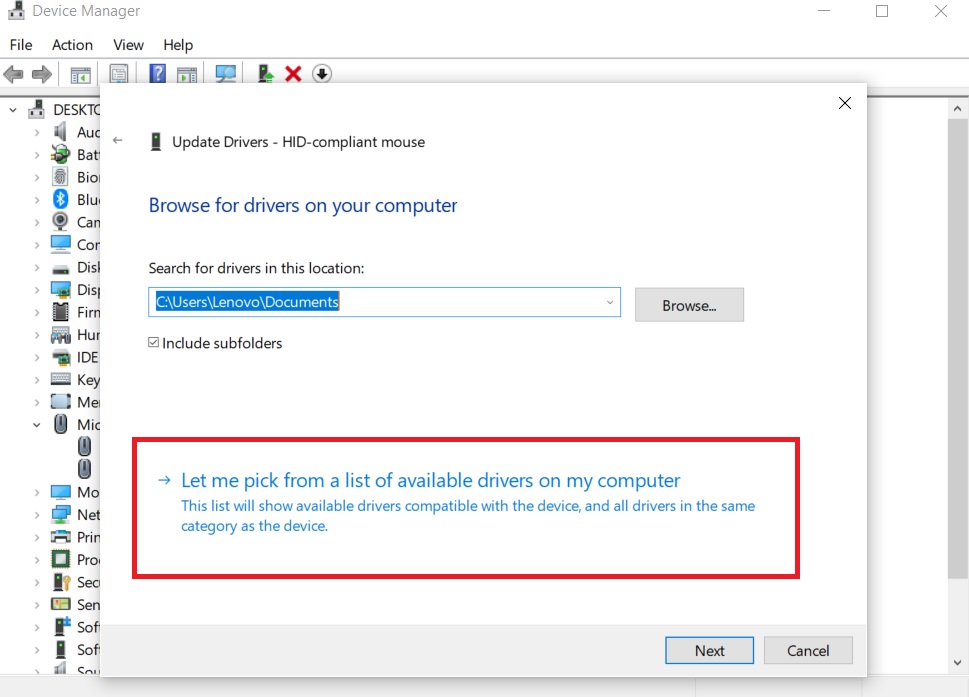
Task: Cancel the Update Drivers dialog
Action: coord(808,650)
